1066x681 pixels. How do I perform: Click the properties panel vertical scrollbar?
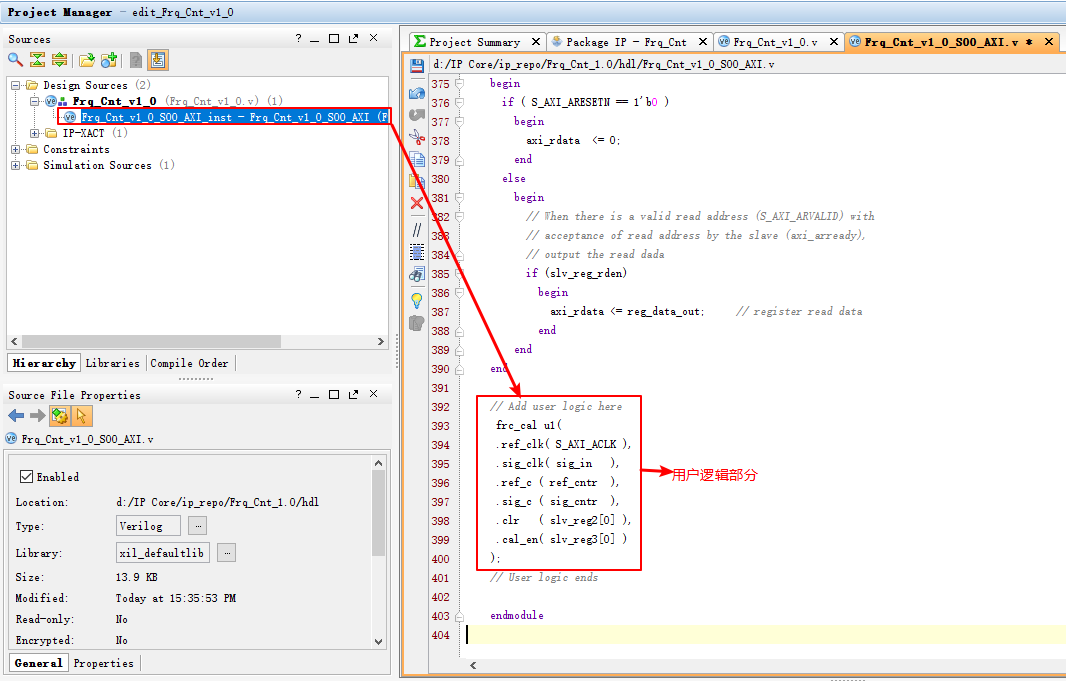pos(379,512)
